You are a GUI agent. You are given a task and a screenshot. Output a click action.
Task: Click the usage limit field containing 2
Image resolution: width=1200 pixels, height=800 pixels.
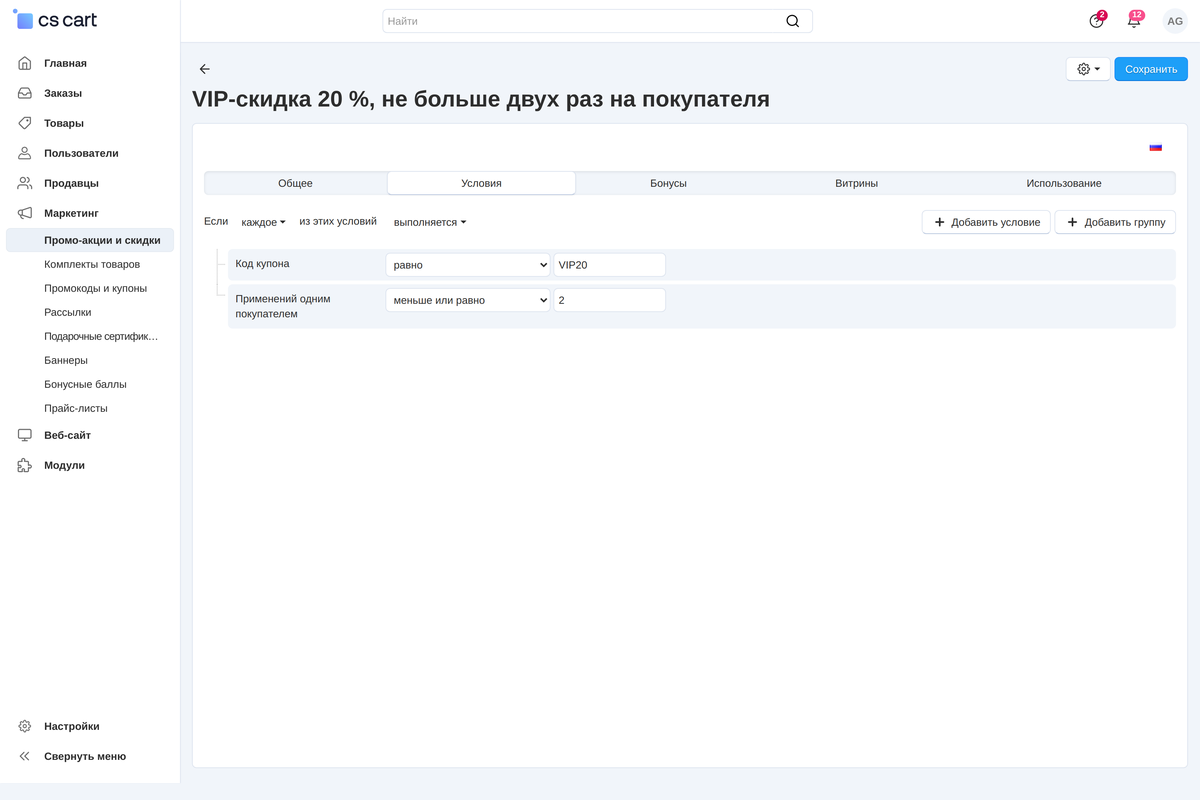[609, 300]
